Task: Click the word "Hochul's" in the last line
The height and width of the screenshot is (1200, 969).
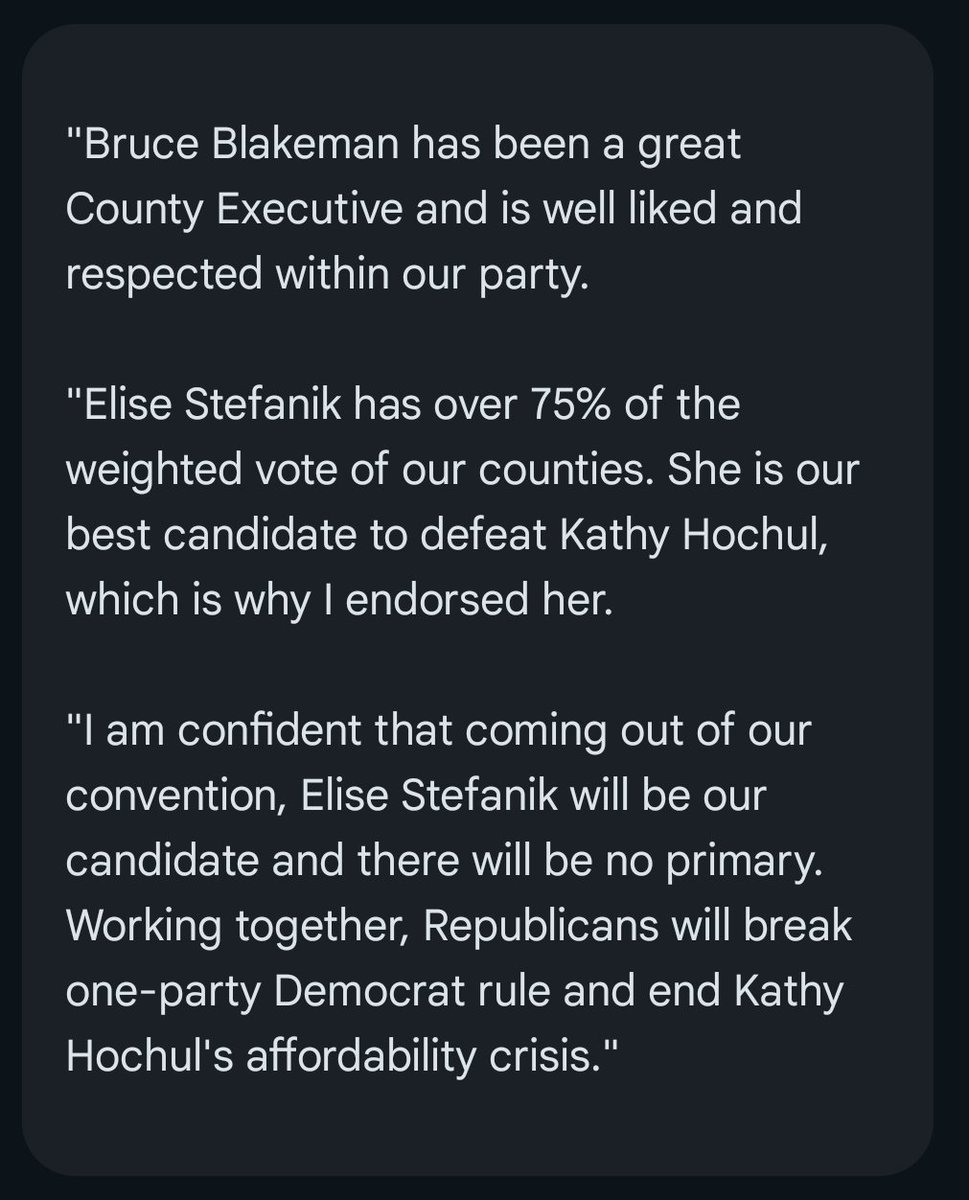Action: pyautogui.click(x=155, y=1056)
